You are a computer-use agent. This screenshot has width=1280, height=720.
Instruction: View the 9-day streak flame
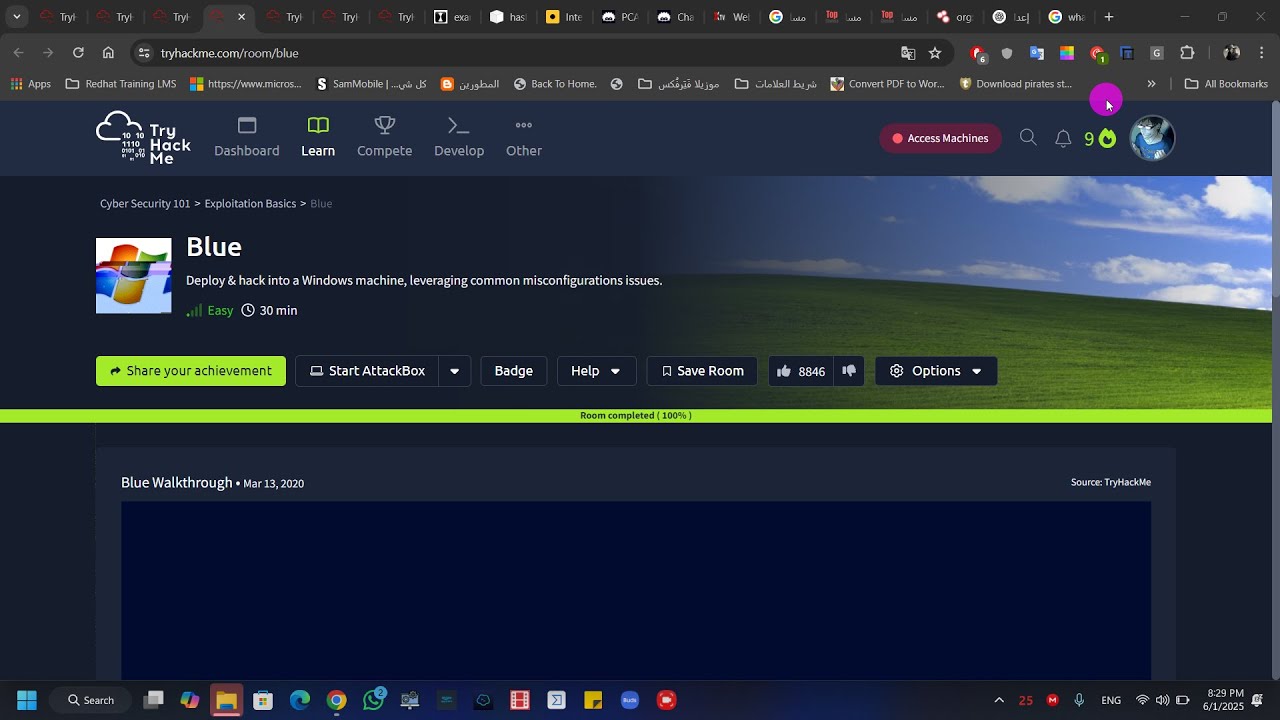1100,139
